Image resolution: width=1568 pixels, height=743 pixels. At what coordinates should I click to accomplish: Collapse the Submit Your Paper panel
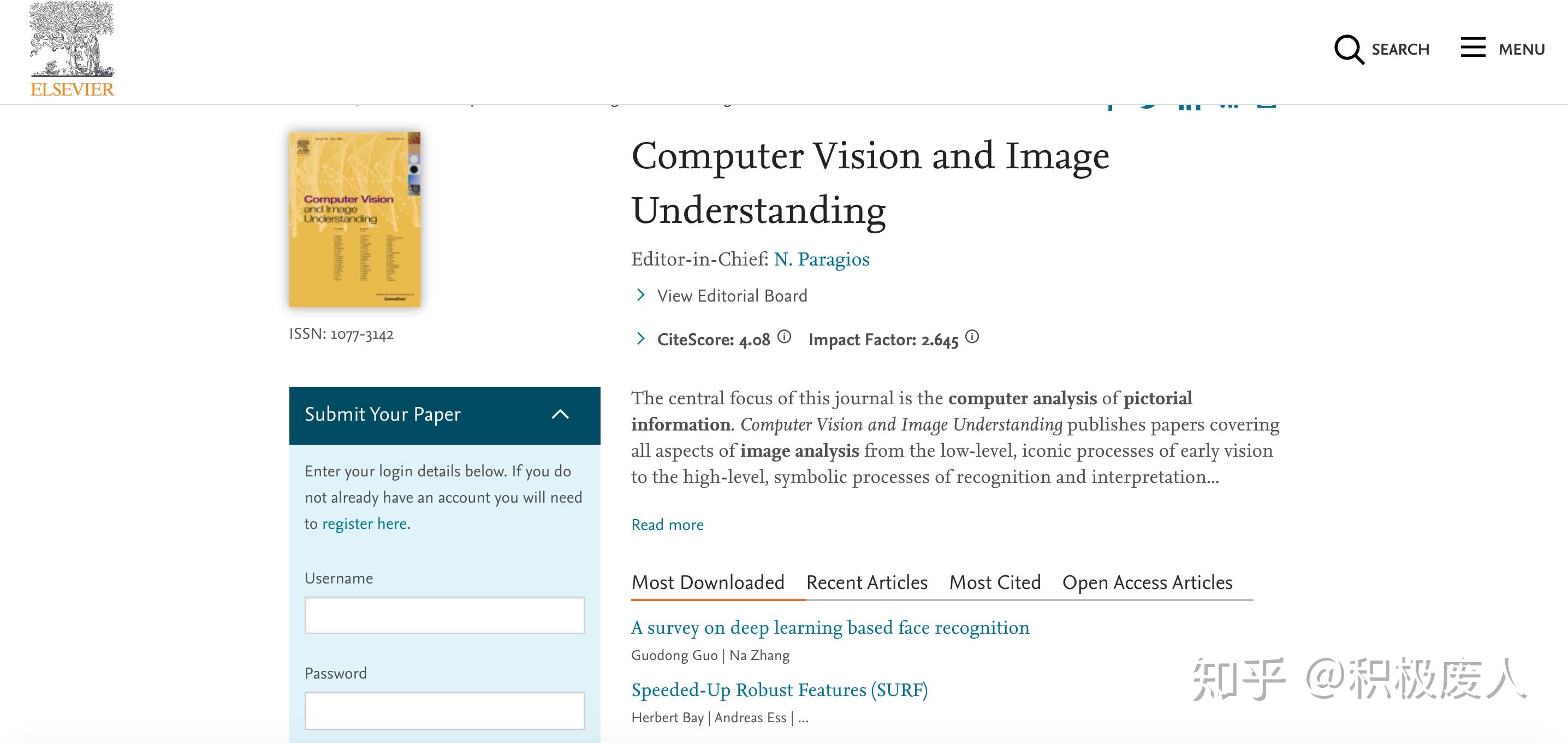pos(561,415)
